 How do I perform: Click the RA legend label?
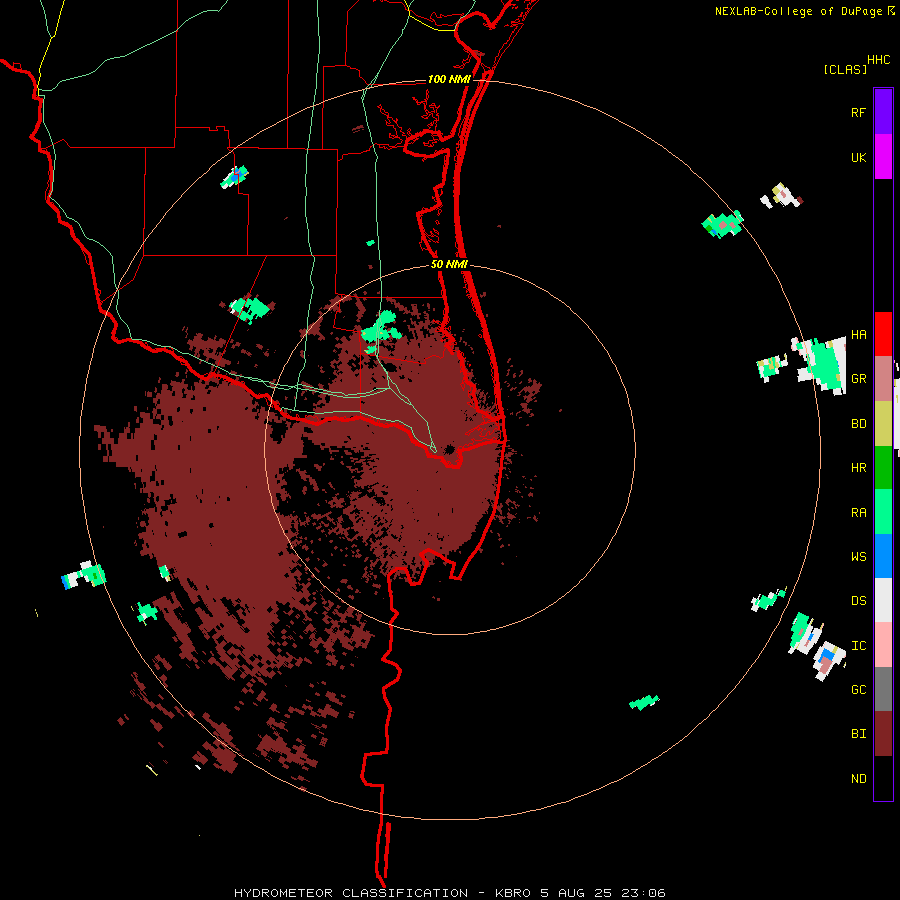pos(858,512)
